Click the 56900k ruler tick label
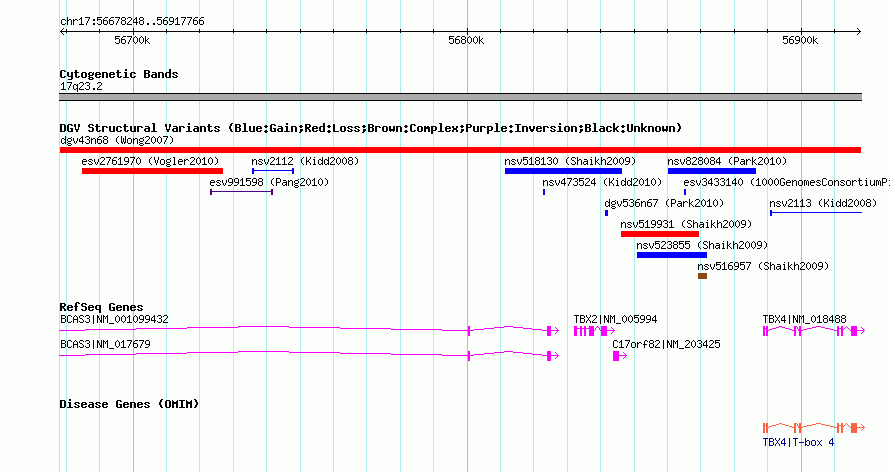This screenshot has height=472, width=890. click(800, 40)
